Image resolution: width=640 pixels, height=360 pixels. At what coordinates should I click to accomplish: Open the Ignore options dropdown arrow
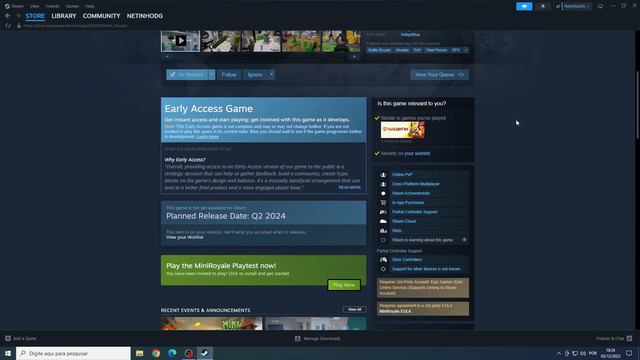click(x=271, y=75)
